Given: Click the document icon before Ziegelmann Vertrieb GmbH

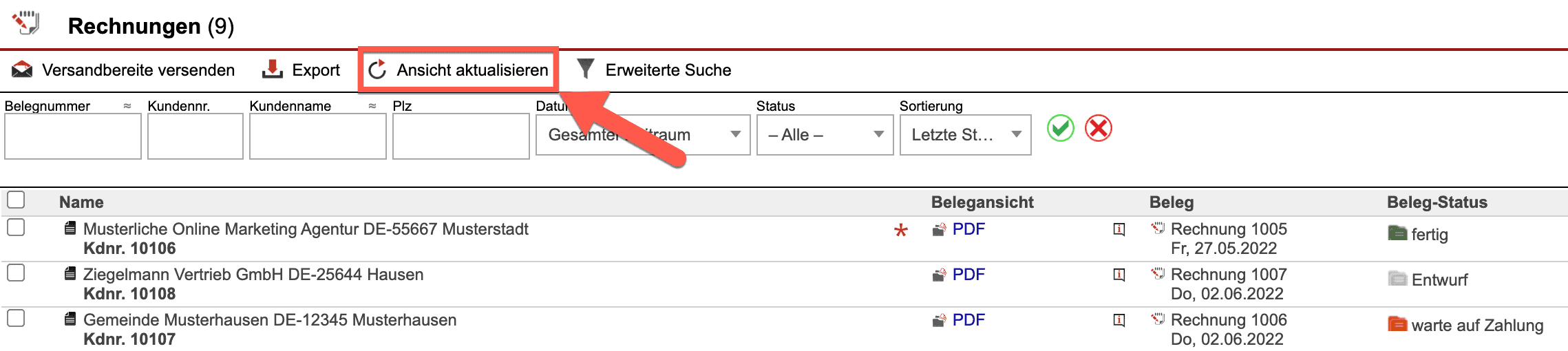Looking at the screenshot, I should tap(70, 274).
